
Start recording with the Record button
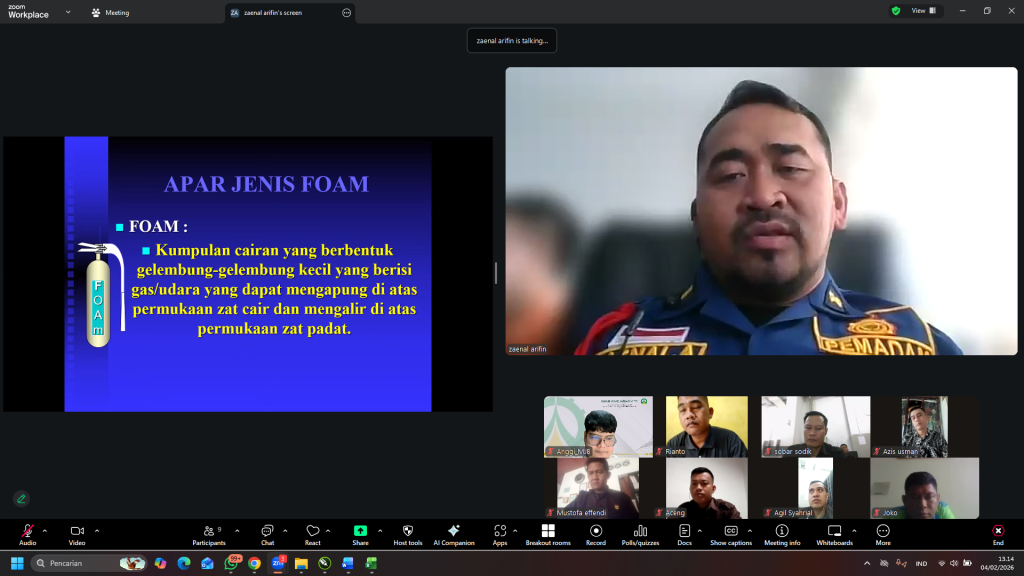pyautogui.click(x=596, y=531)
